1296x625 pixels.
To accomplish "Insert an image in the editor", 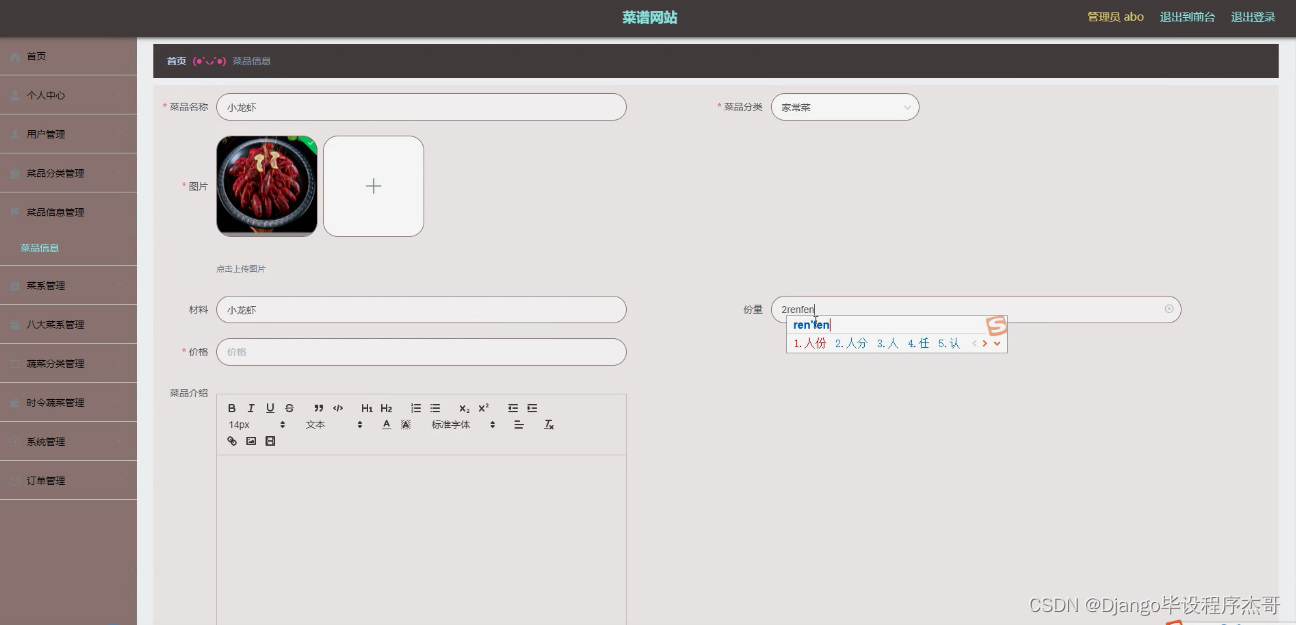I will 251,441.
